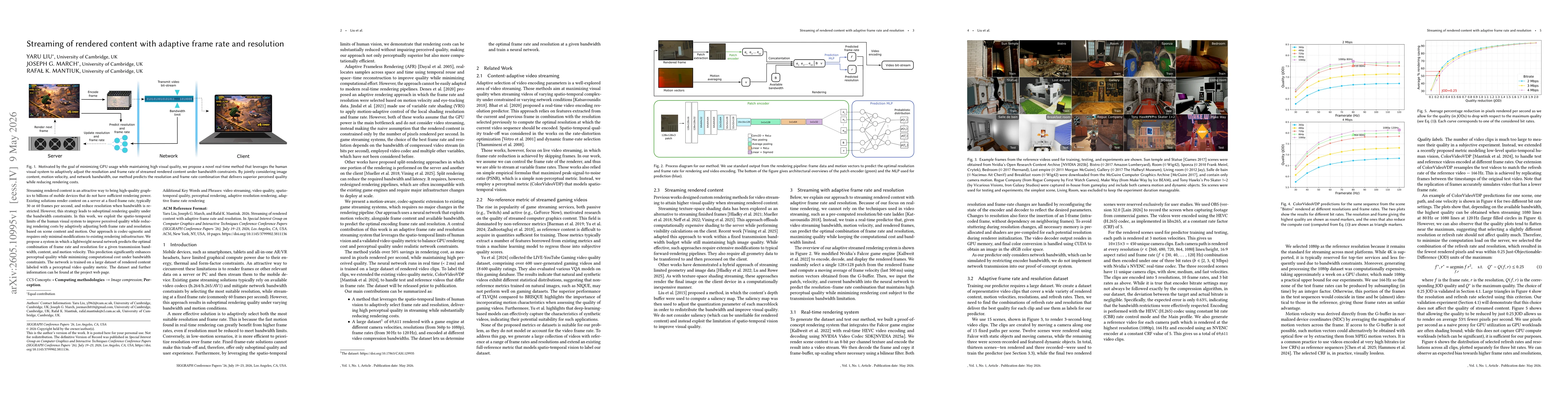The width and height of the screenshot is (1568, 406).
Task: Click the client laptop illustration
Action: (x=244, y=119)
